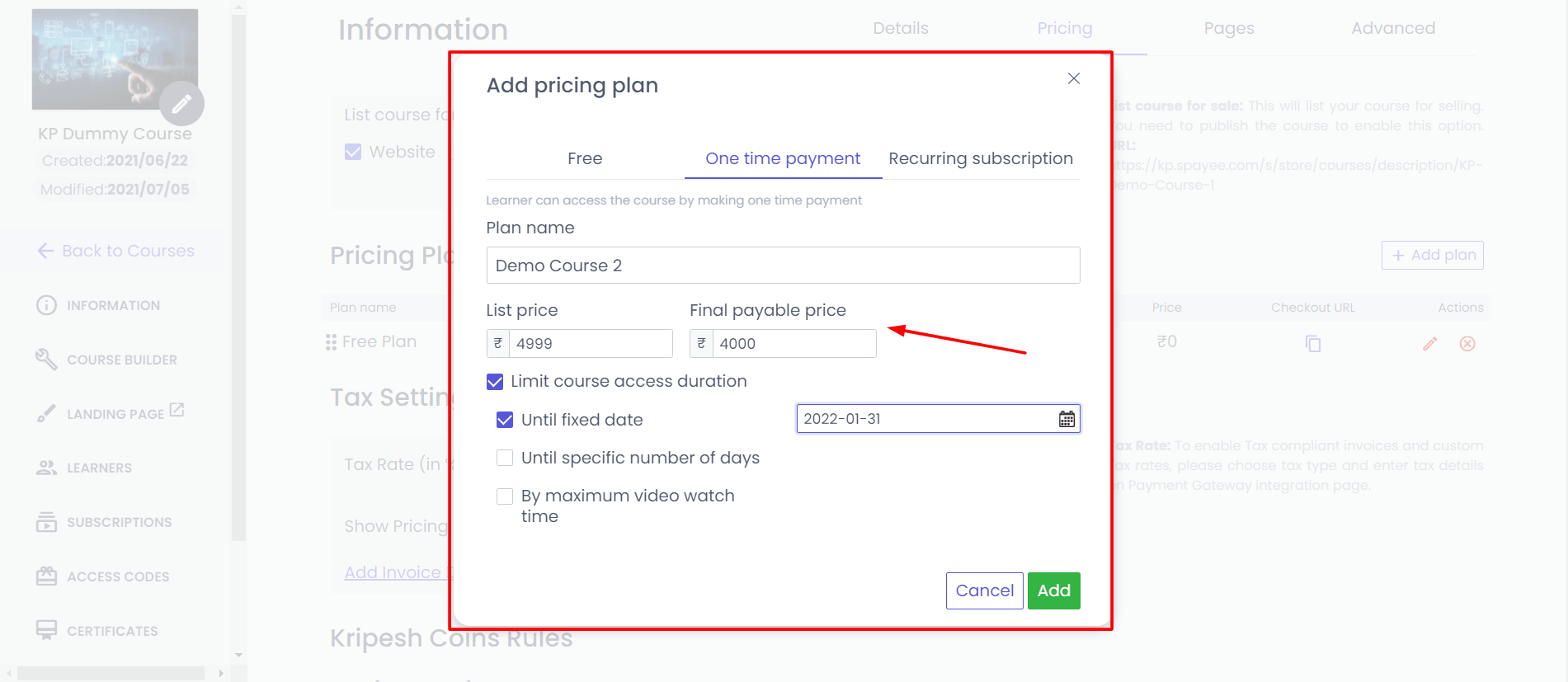The height and width of the screenshot is (682, 1568).
Task: Copy the Free Plan checkout URL
Action: tap(1313, 343)
